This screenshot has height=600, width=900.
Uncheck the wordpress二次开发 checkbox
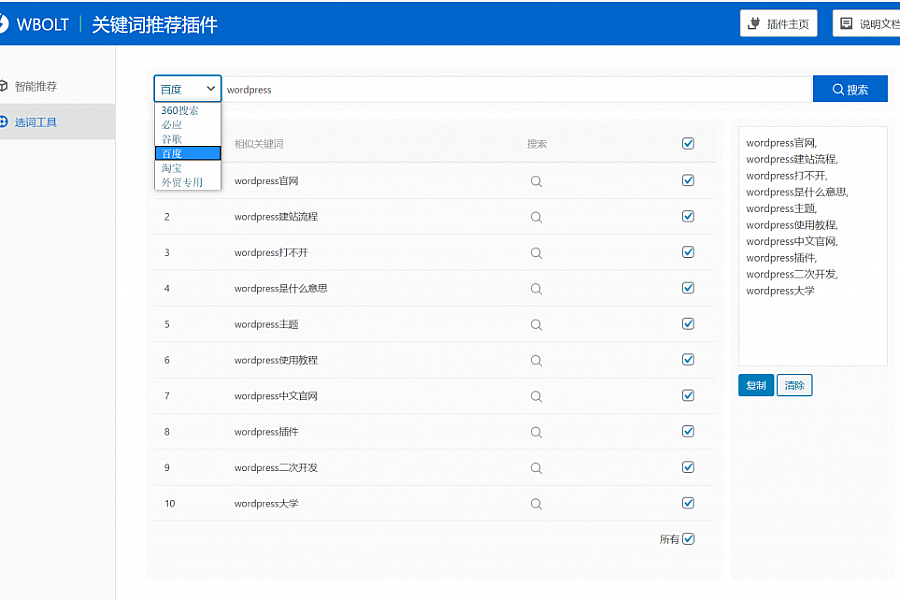pos(688,467)
